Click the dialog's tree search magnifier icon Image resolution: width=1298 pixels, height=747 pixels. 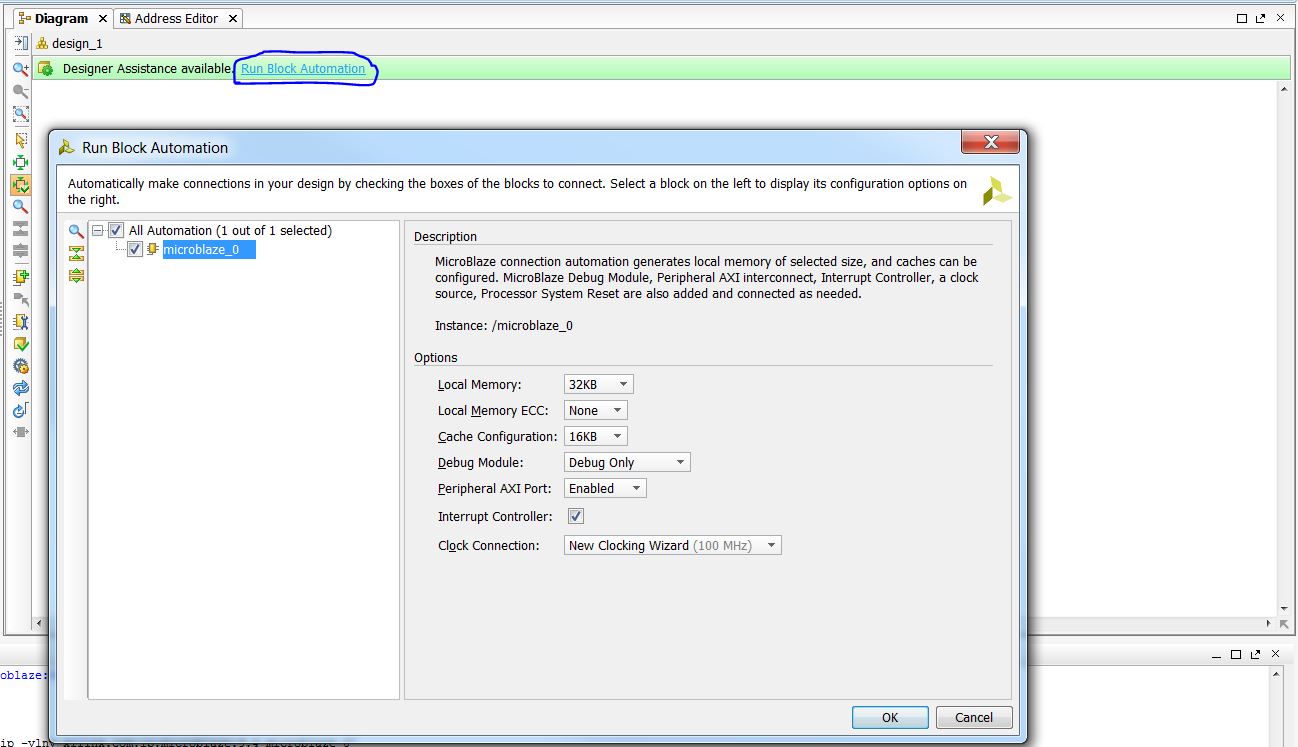point(76,231)
